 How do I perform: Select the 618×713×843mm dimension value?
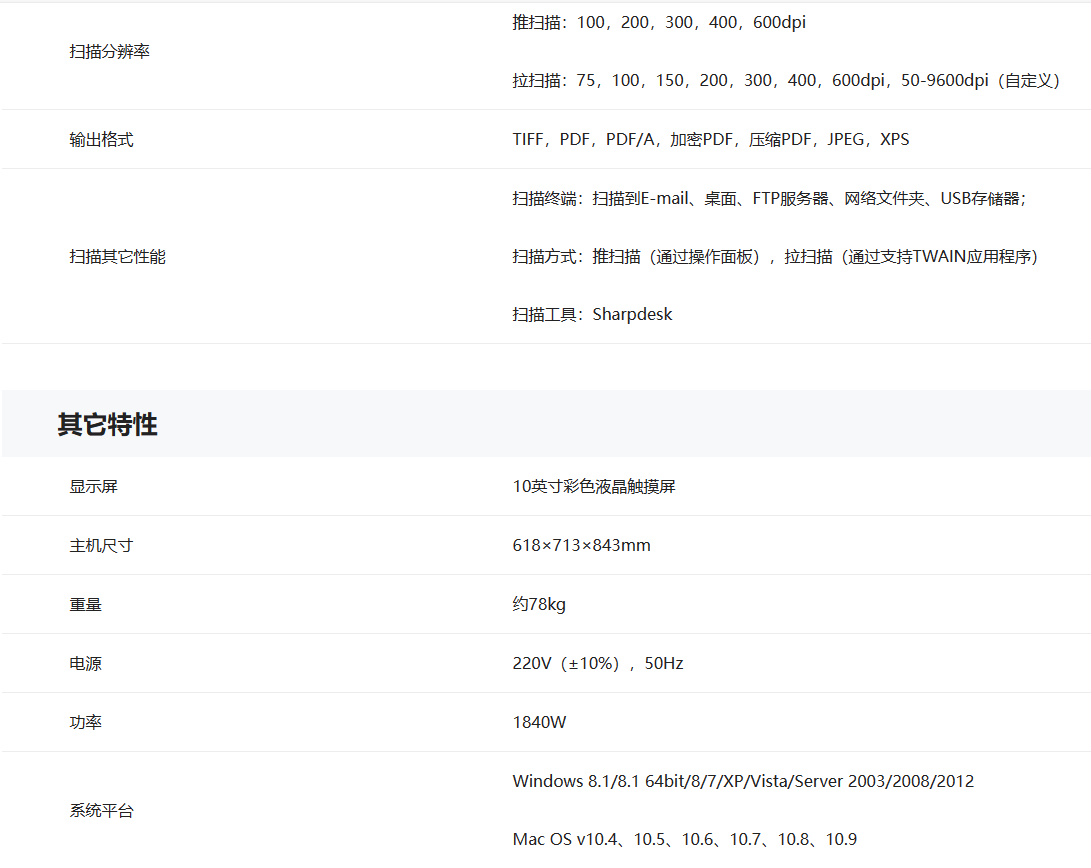(581, 546)
